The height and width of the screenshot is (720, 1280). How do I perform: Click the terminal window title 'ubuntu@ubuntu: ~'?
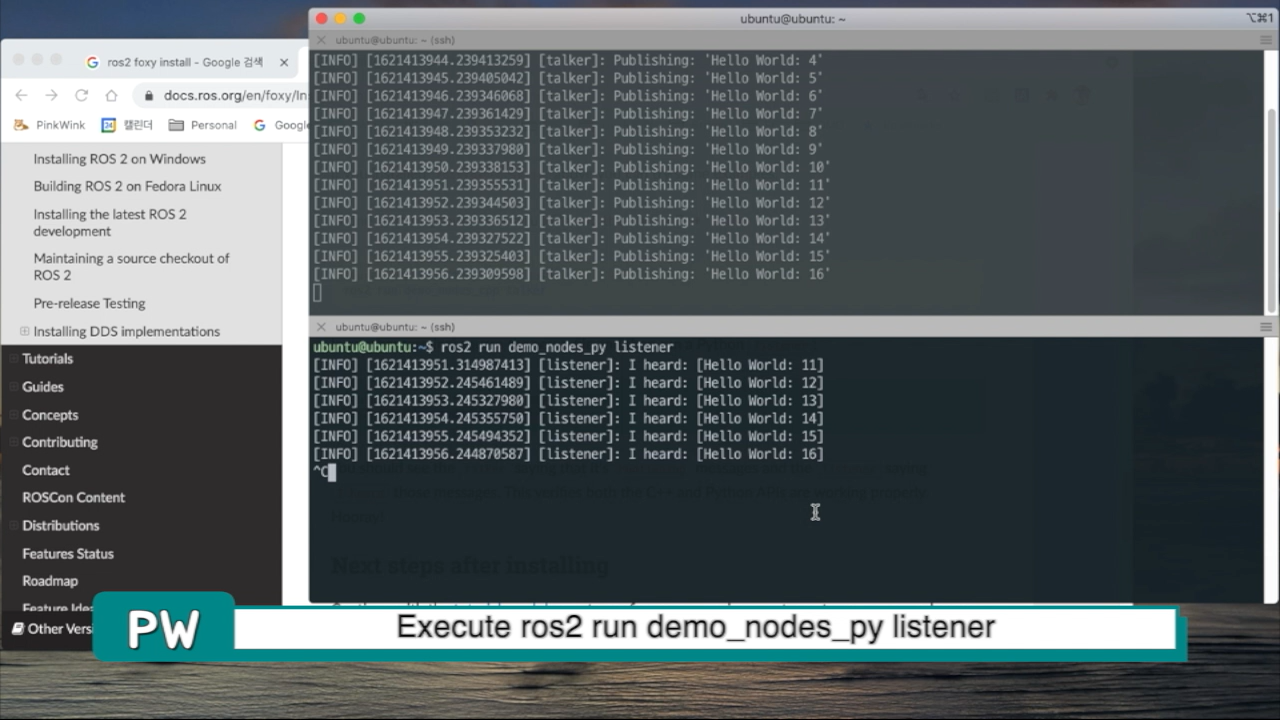point(792,18)
